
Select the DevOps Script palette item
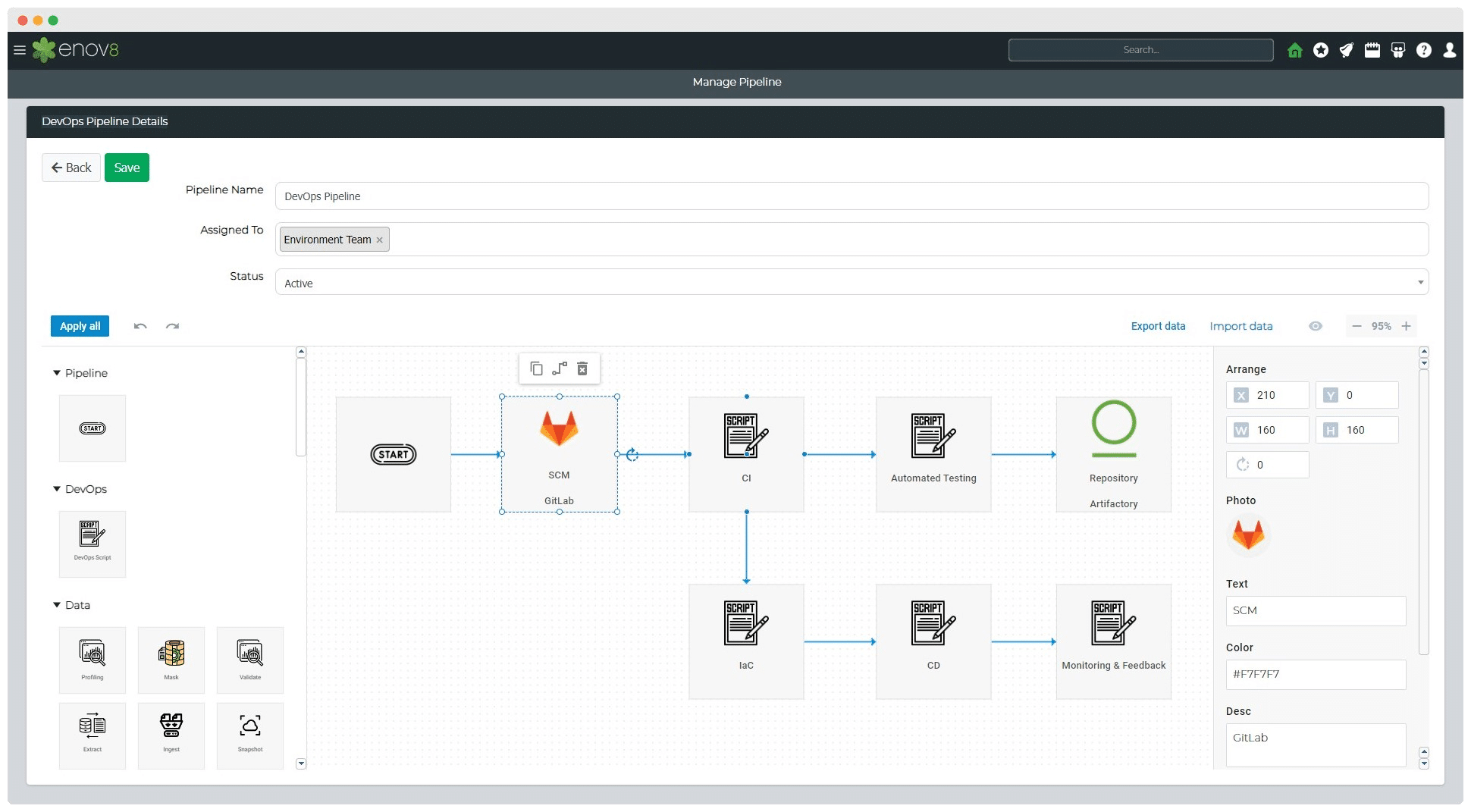93,543
